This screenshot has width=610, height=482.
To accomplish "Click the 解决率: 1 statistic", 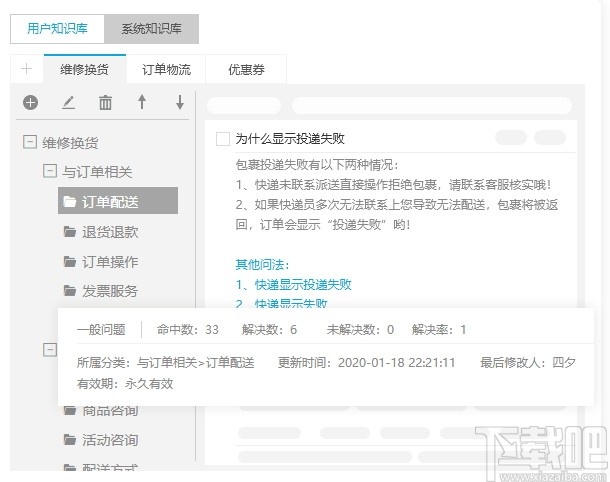I will pyautogui.click(x=439, y=330).
